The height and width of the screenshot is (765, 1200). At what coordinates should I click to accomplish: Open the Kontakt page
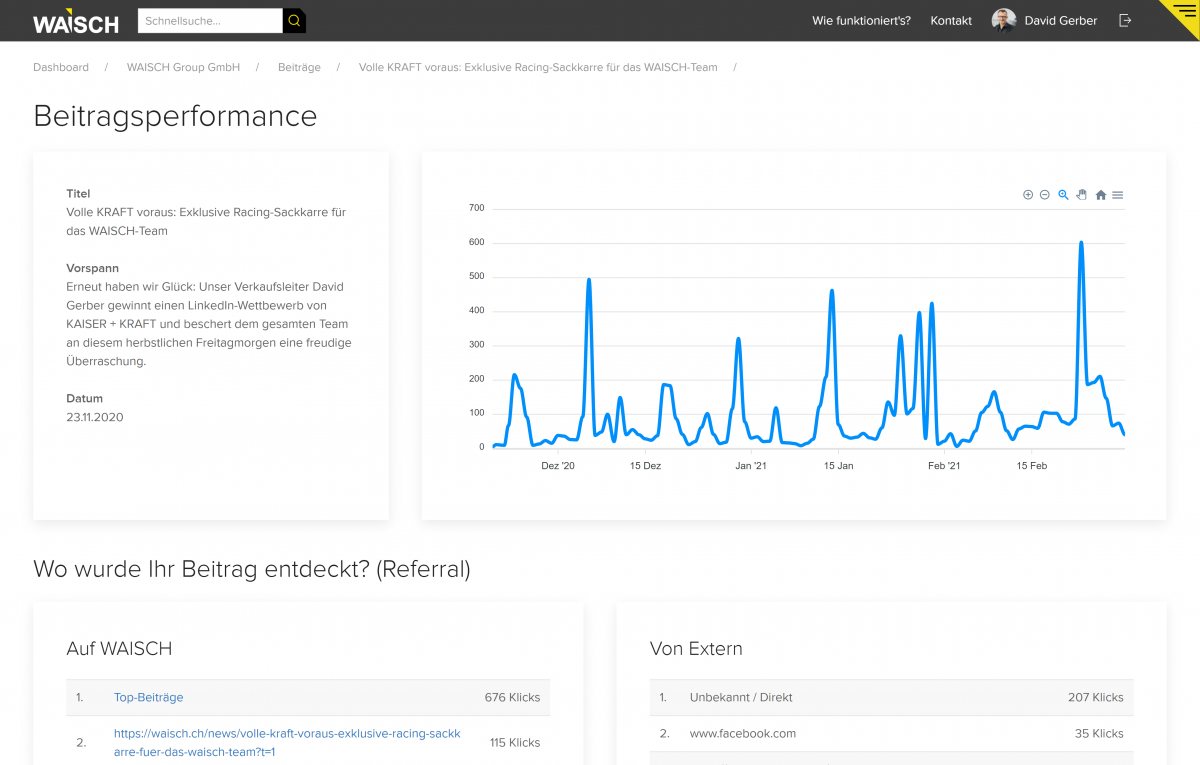click(x=951, y=21)
